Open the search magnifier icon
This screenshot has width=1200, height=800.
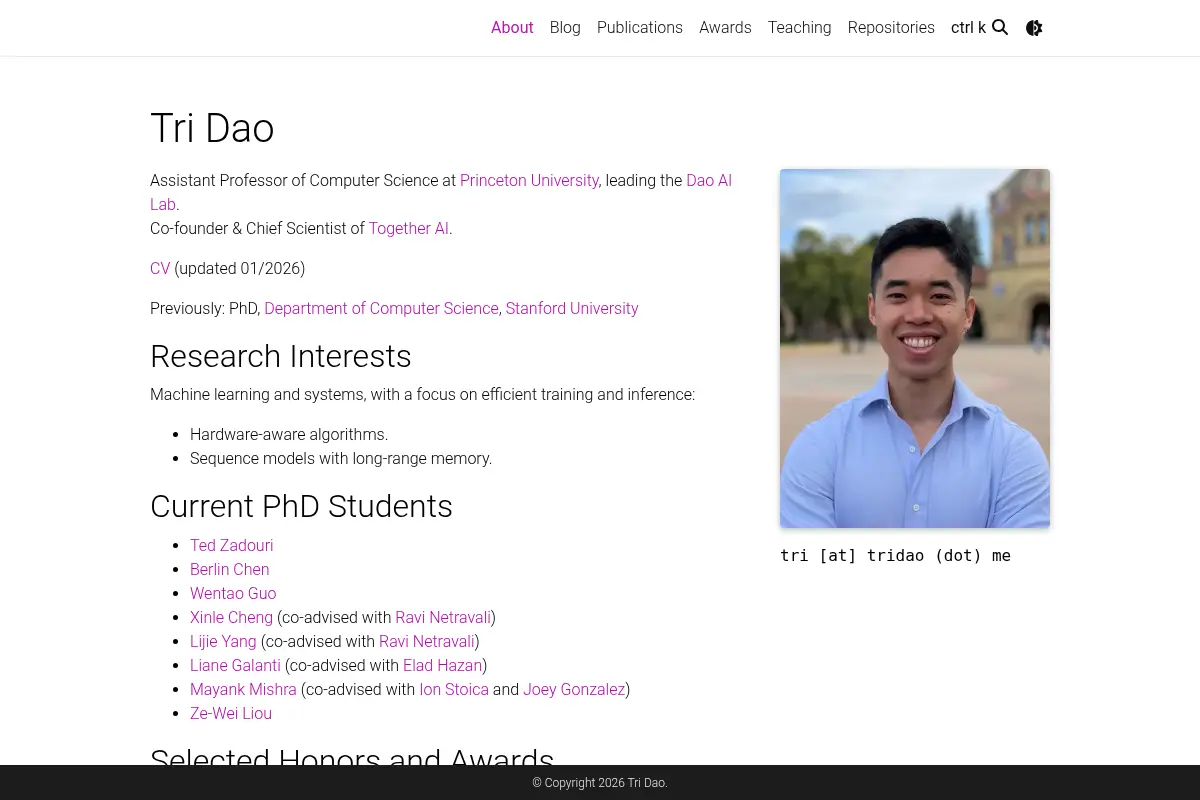coord(1000,28)
